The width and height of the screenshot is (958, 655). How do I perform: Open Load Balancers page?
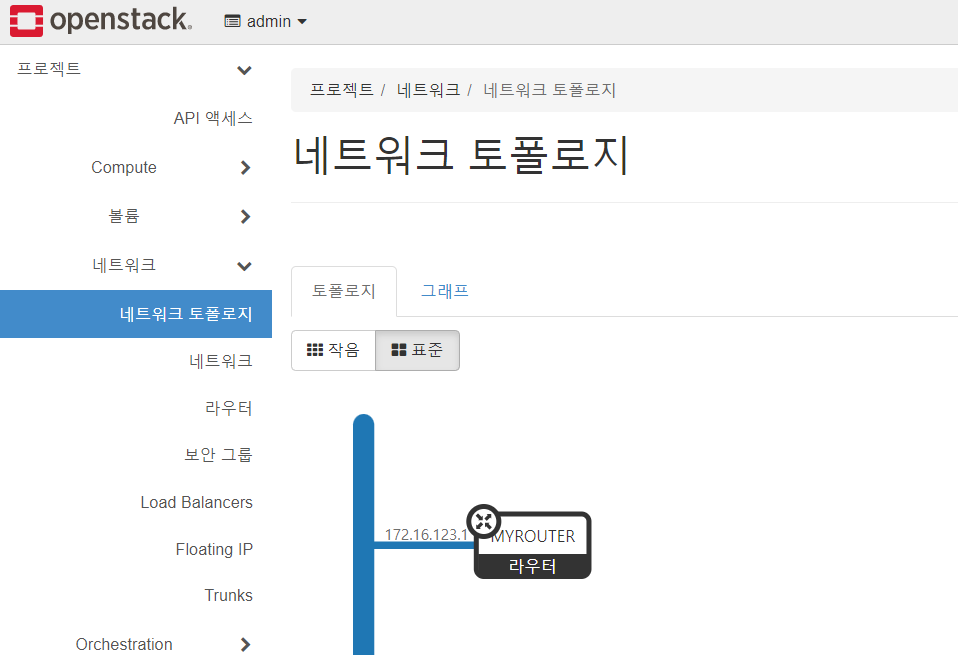click(196, 502)
